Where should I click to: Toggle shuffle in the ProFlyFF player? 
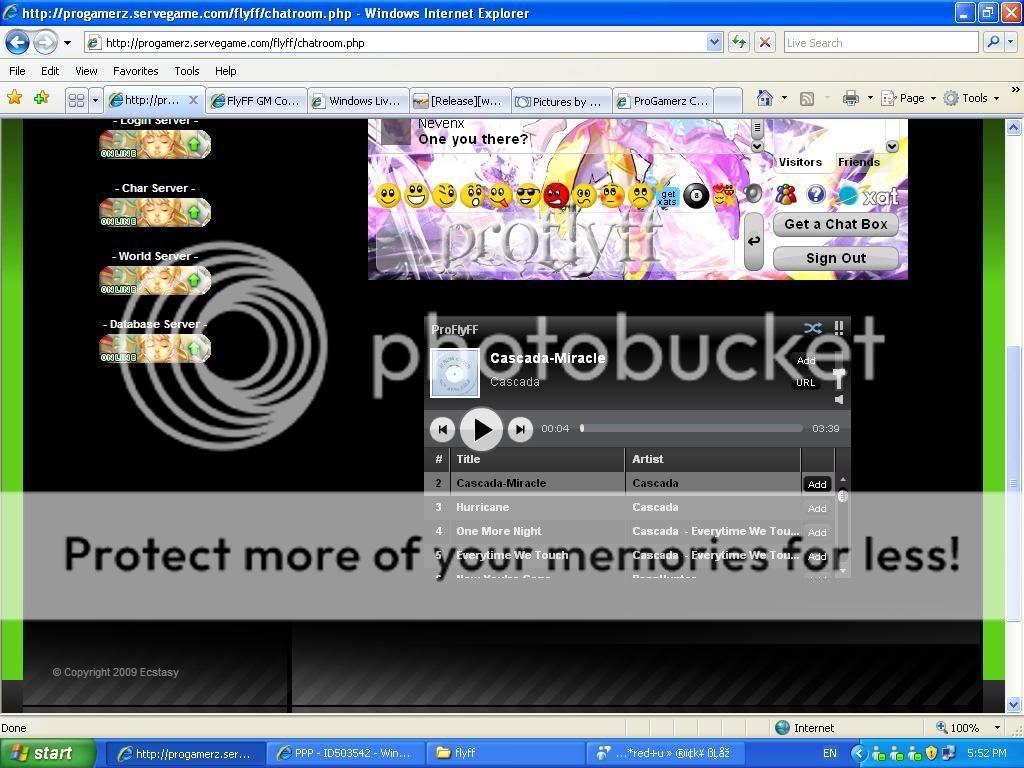pos(812,328)
